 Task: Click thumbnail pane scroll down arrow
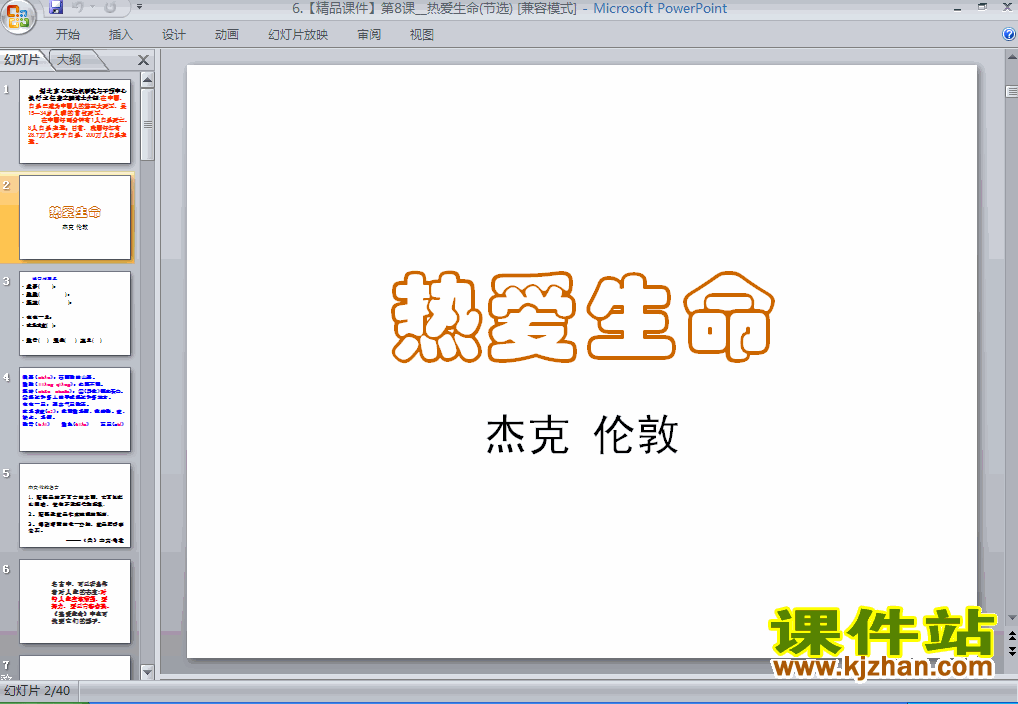(x=147, y=673)
